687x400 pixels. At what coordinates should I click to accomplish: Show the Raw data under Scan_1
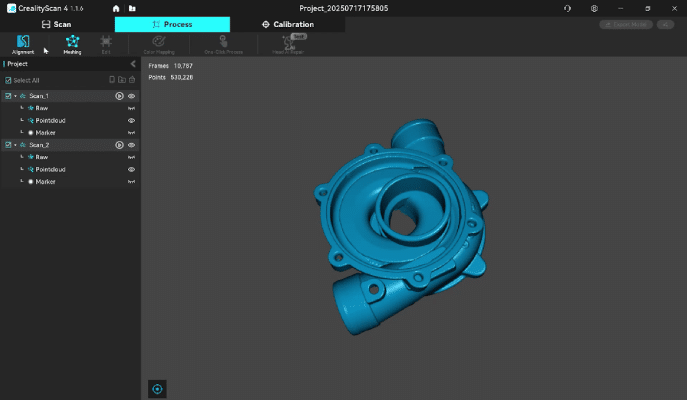click(x=131, y=108)
